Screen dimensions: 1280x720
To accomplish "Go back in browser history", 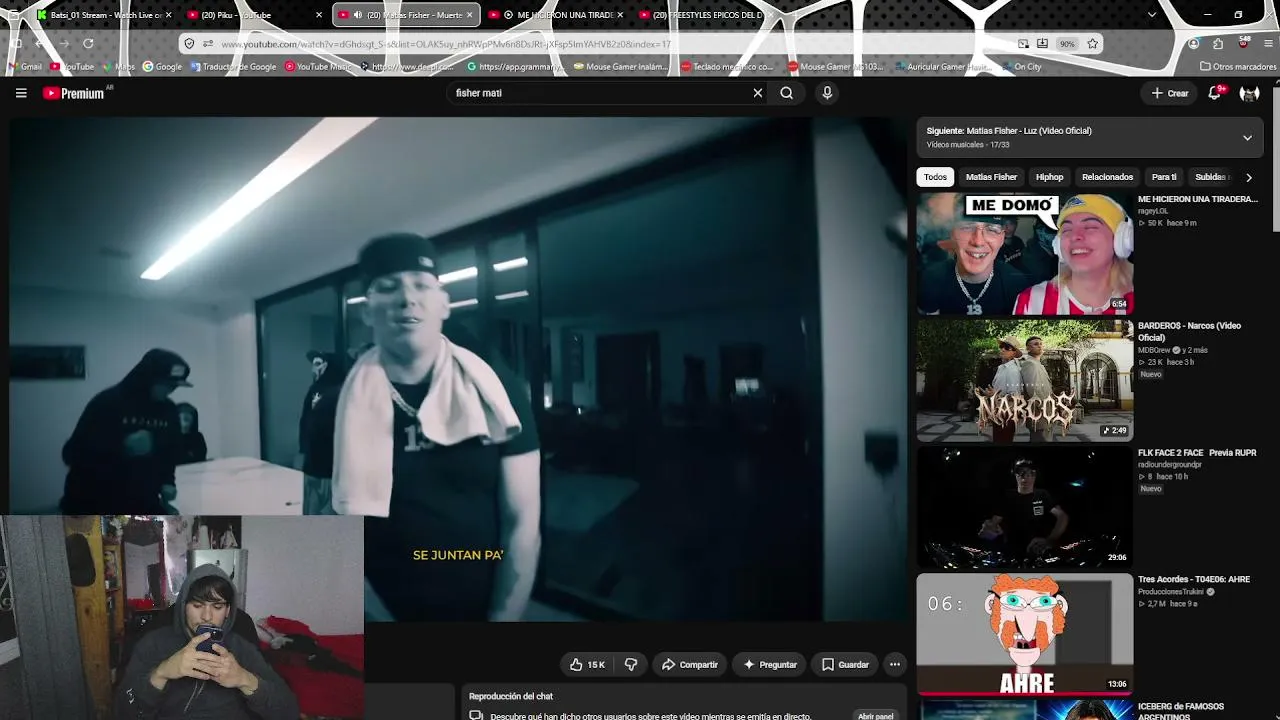I will point(38,44).
